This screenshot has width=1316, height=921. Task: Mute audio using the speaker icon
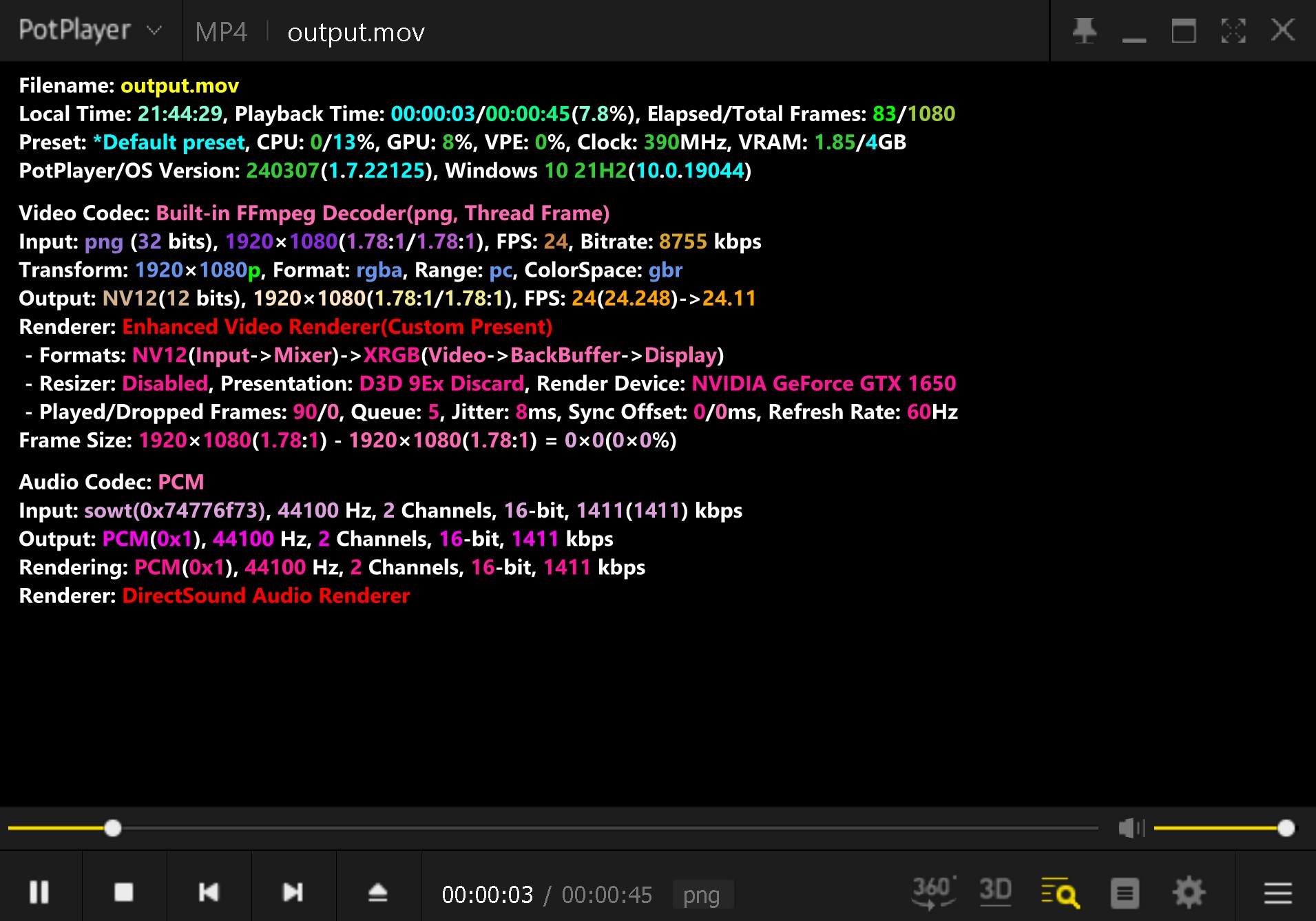(1130, 828)
